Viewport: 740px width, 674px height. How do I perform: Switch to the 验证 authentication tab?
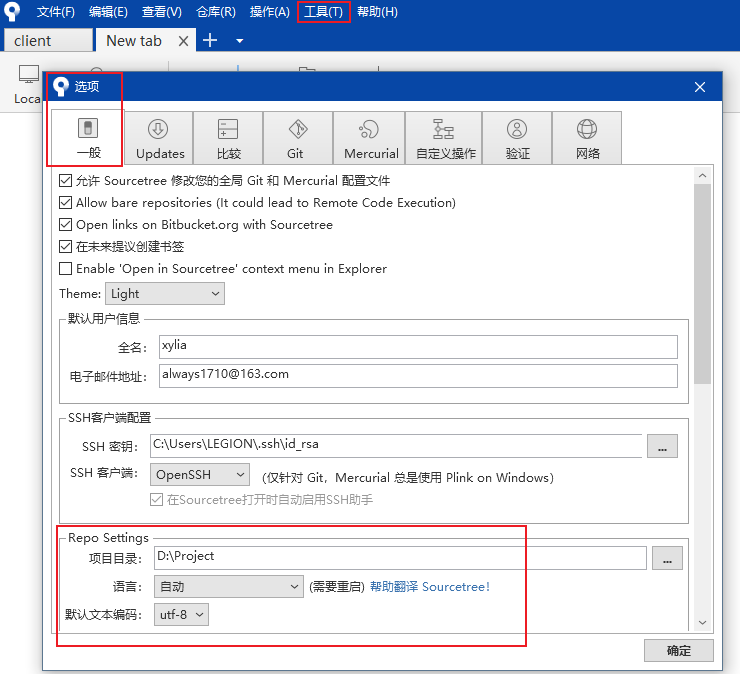517,138
